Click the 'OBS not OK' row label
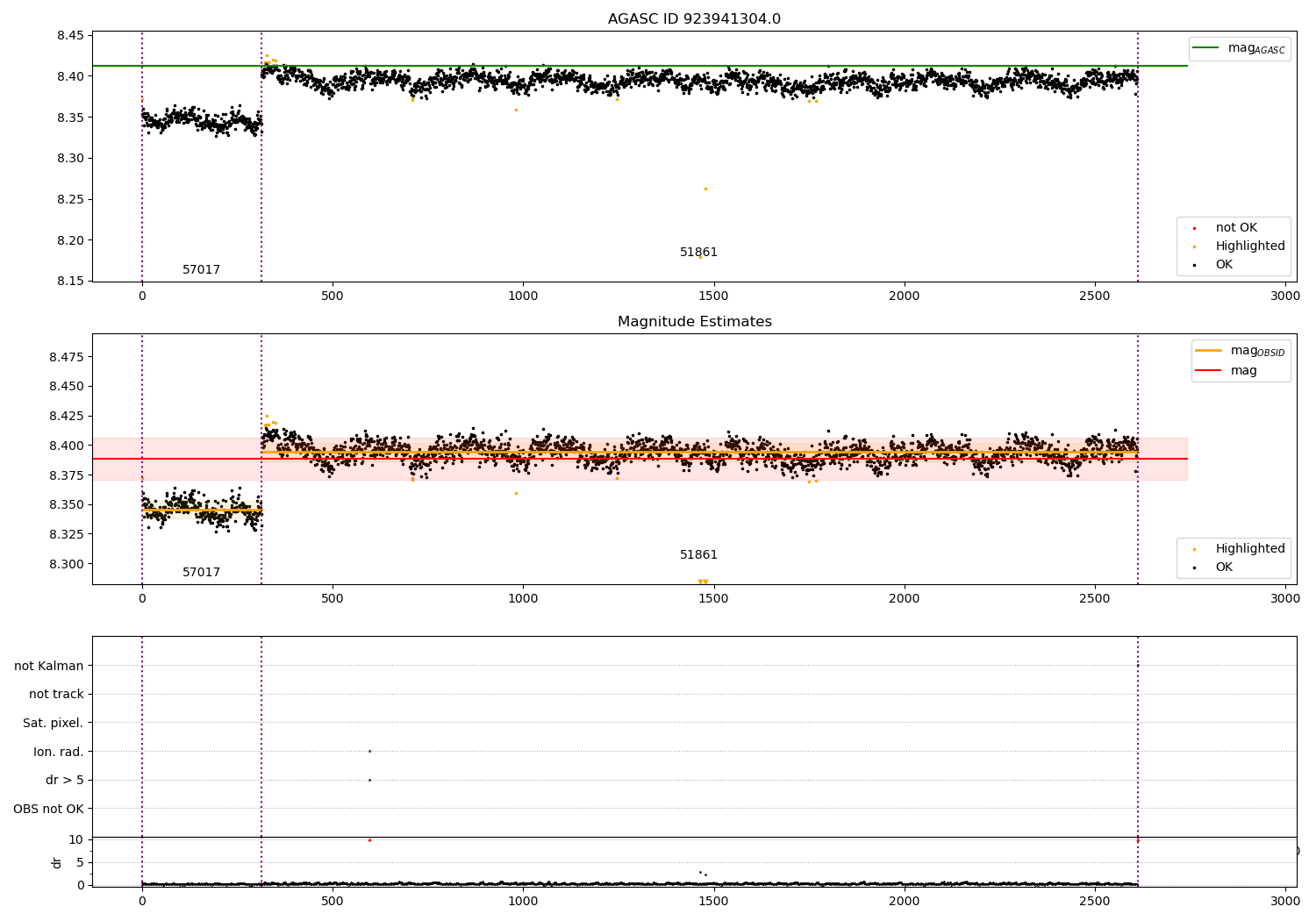 [48, 809]
